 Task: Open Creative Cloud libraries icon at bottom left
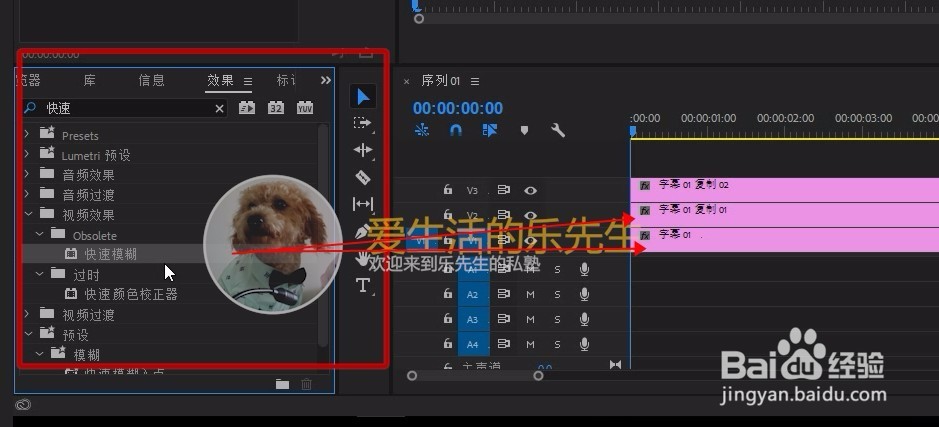point(23,405)
